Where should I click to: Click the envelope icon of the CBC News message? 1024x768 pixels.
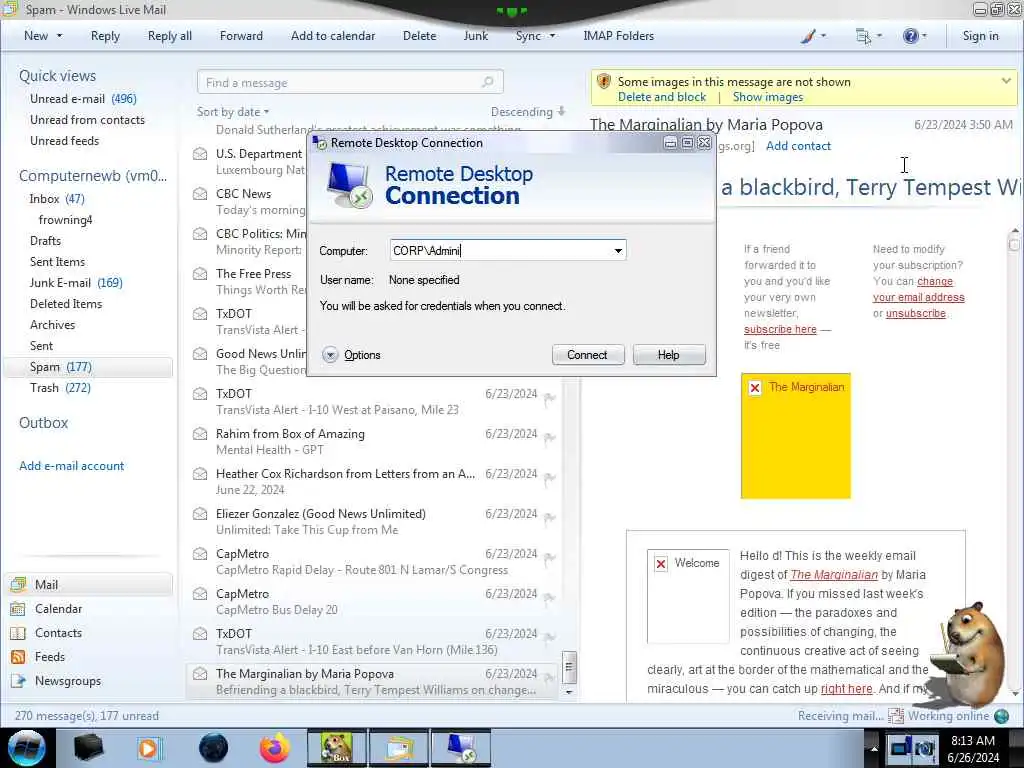[x=200, y=194]
